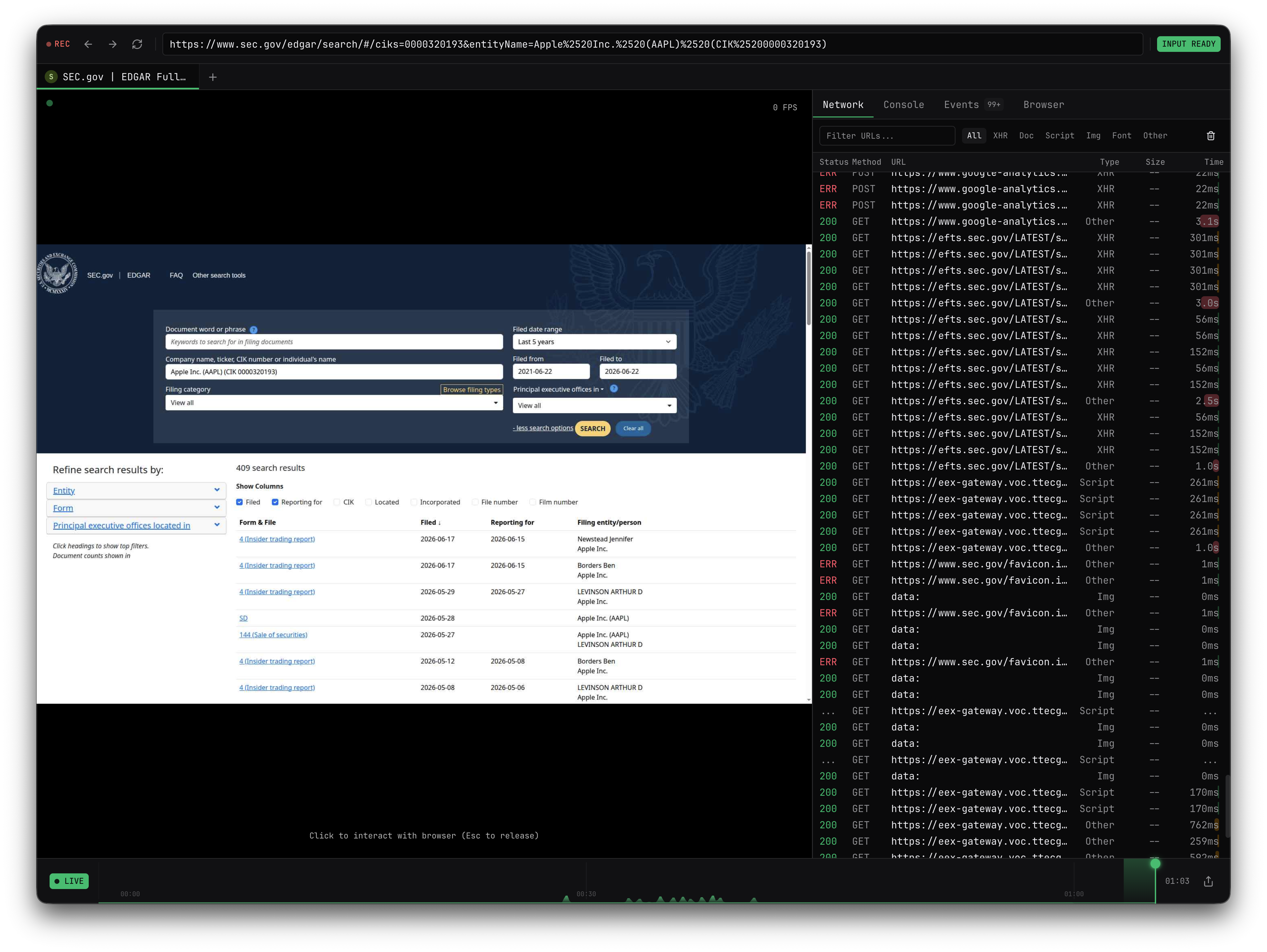The image size is (1267, 952).
Task: Filter network requests by XHR
Action: coord(1000,136)
